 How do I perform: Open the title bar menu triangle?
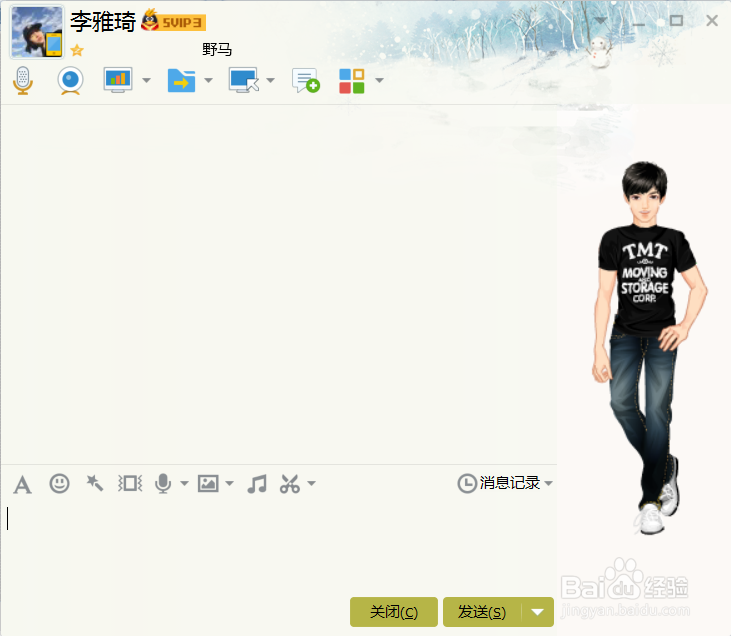coord(600,21)
